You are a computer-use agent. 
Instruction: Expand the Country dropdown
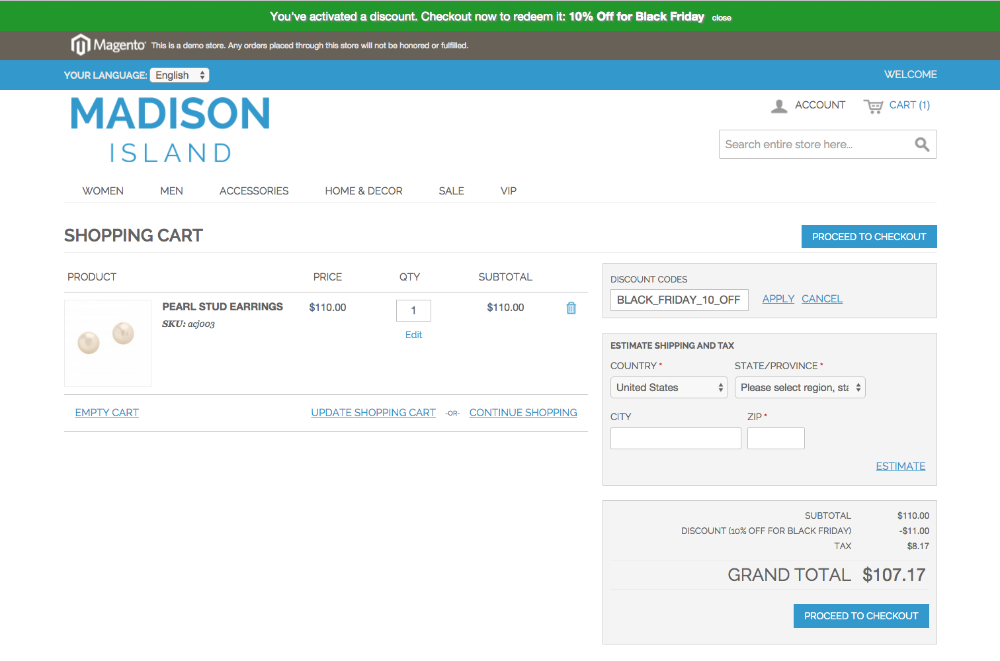[x=669, y=387]
